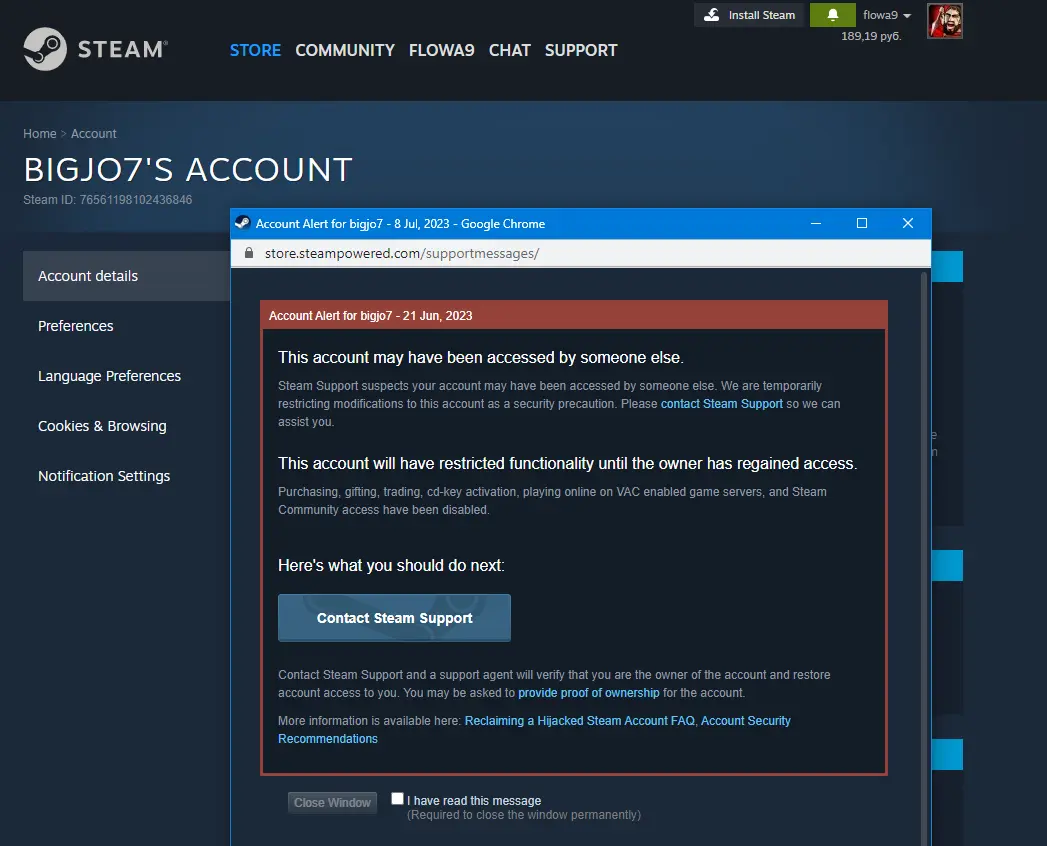Click the Steam logo in the header
This screenshot has height=846, width=1047.
(x=95, y=49)
